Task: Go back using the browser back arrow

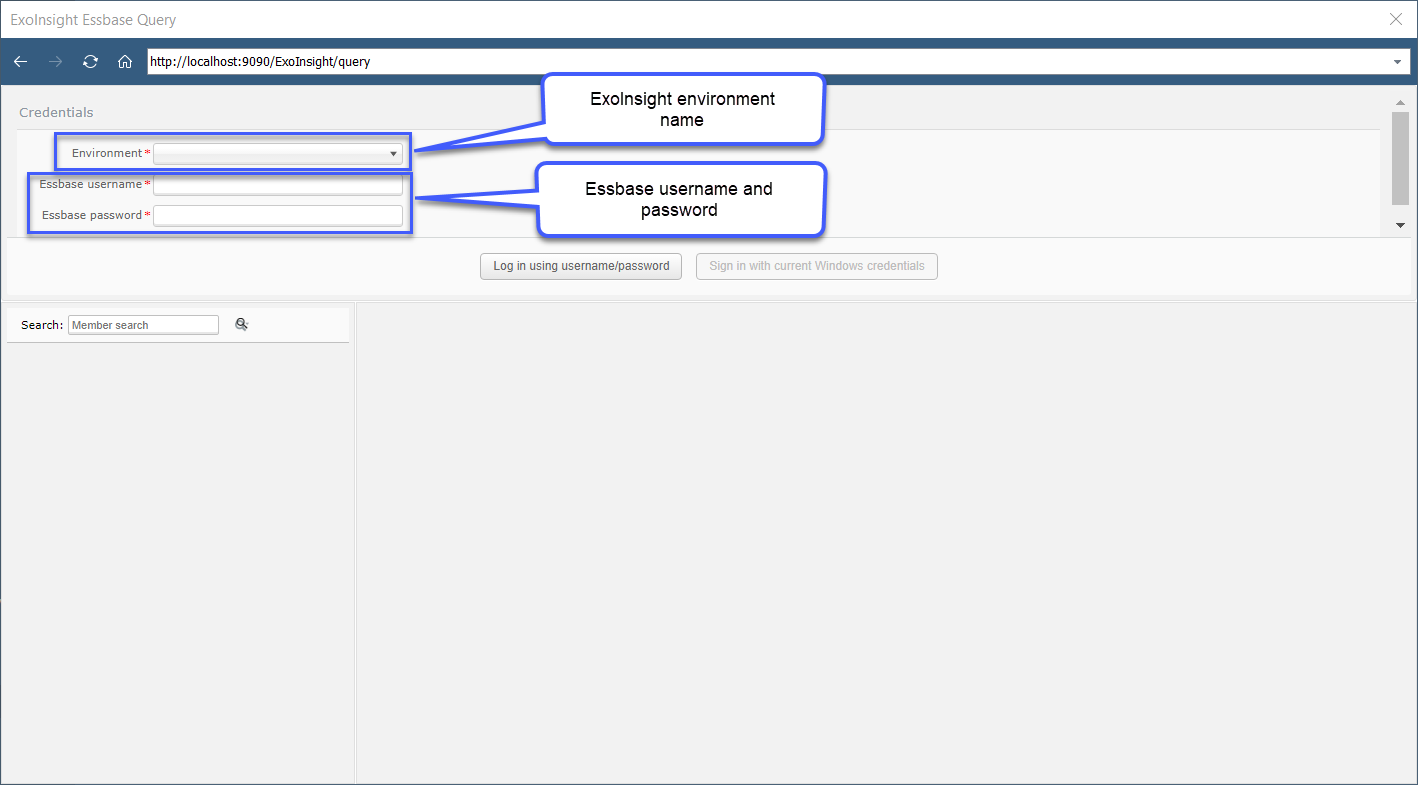Action: click(20, 62)
